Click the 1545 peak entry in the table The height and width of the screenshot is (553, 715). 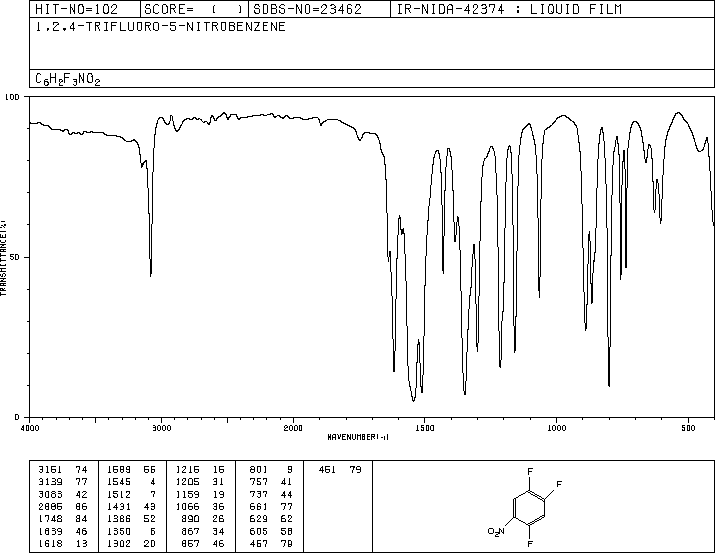(131, 482)
